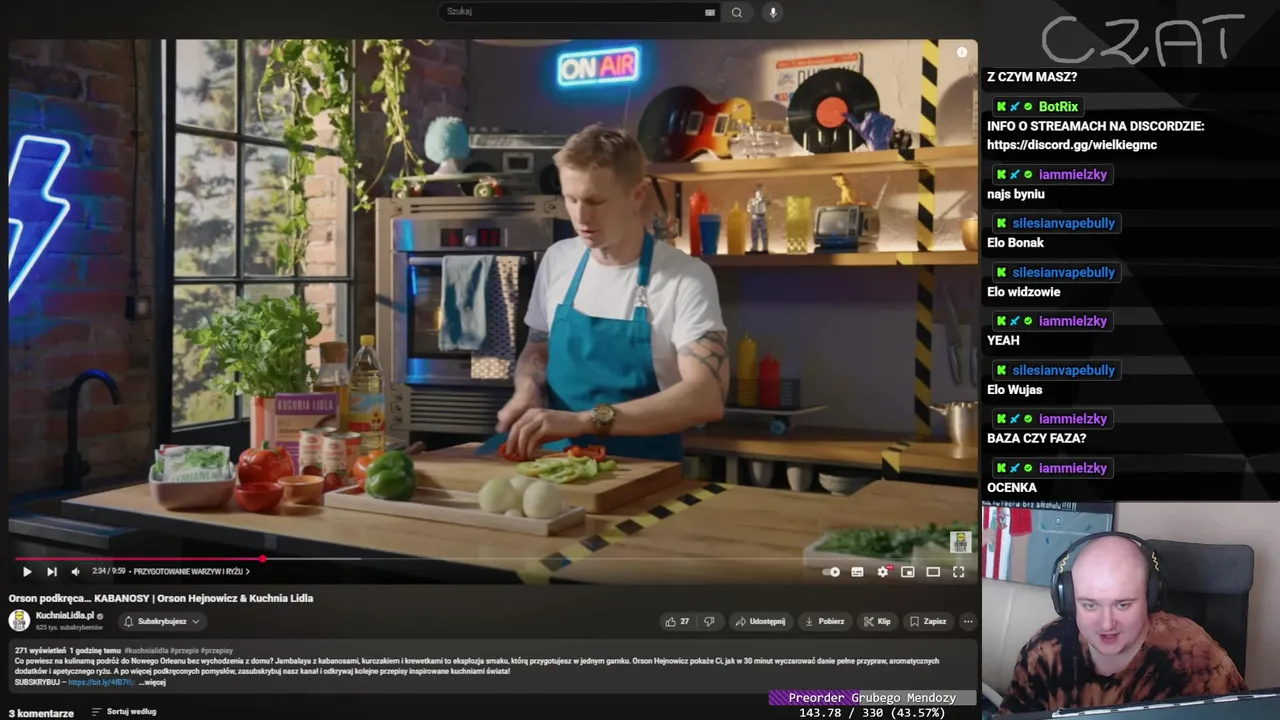Viewport: 1280px width, 720px height.
Task: Click iammielzky above 'OCENKA'
Action: coord(1073,468)
